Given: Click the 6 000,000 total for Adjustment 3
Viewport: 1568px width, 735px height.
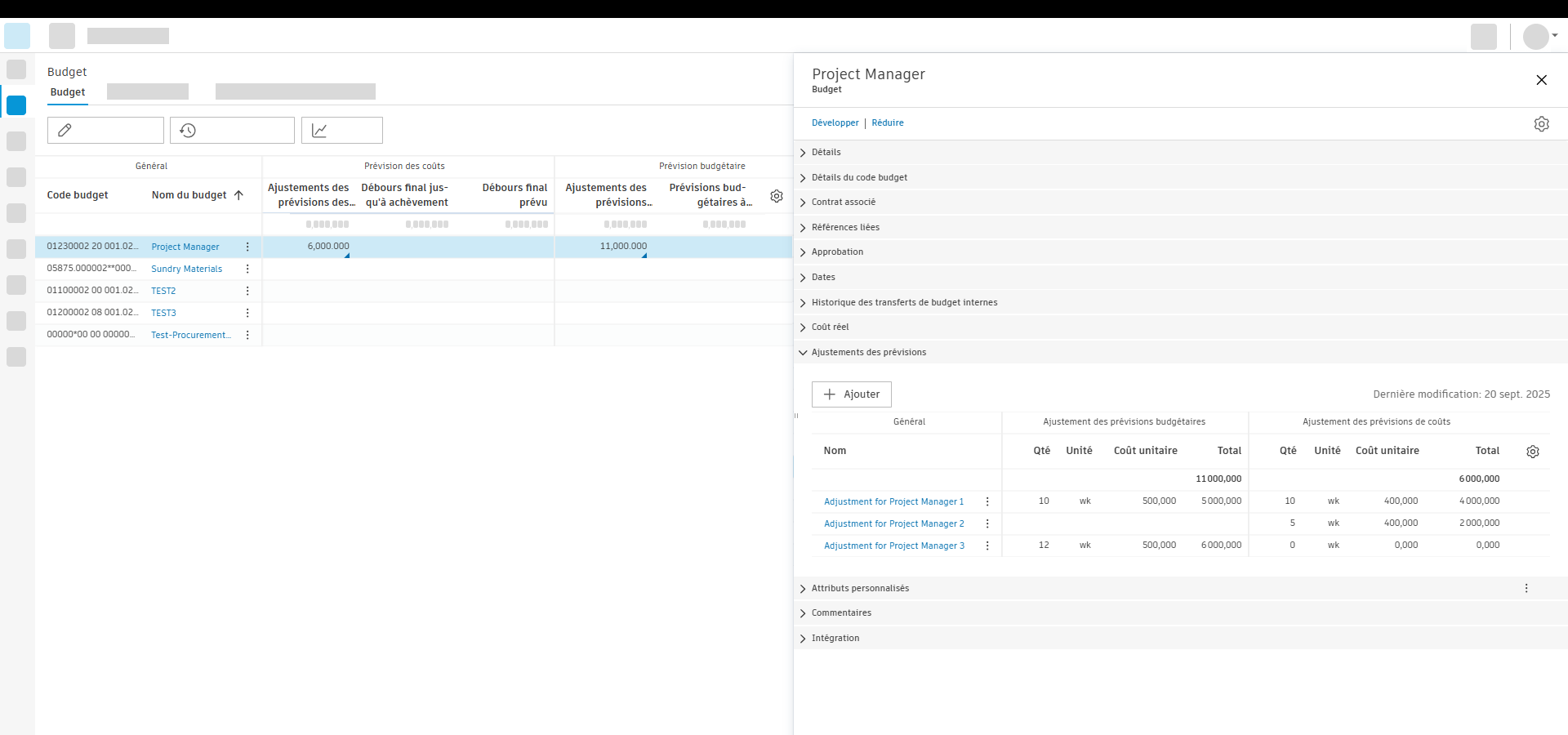Looking at the screenshot, I should point(1221,546).
